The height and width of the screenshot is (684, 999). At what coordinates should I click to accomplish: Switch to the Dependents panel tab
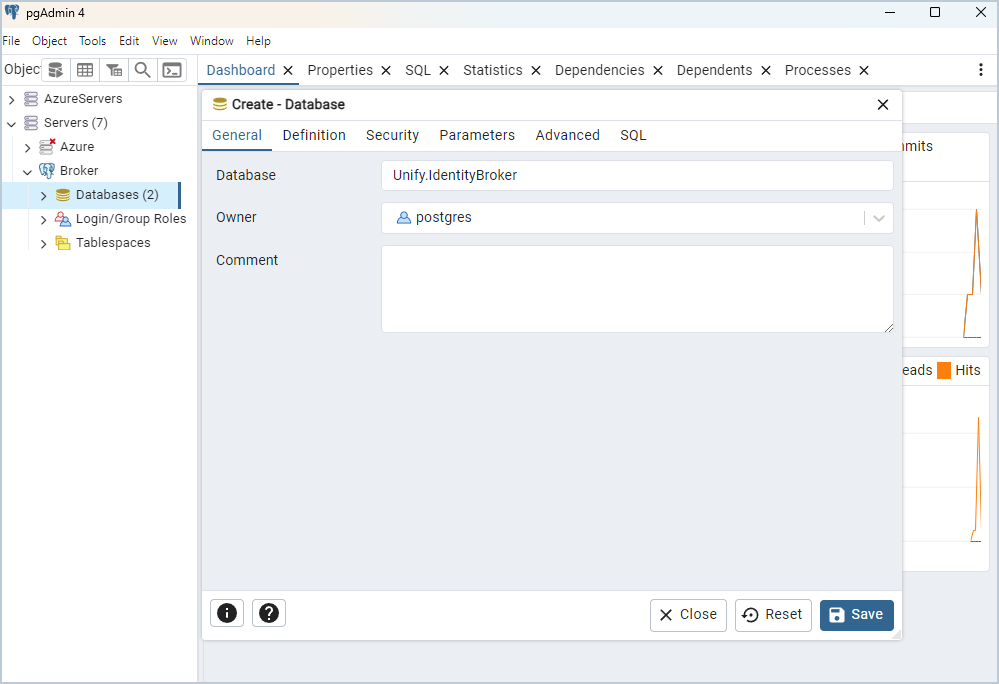click(x=714, y=70)
